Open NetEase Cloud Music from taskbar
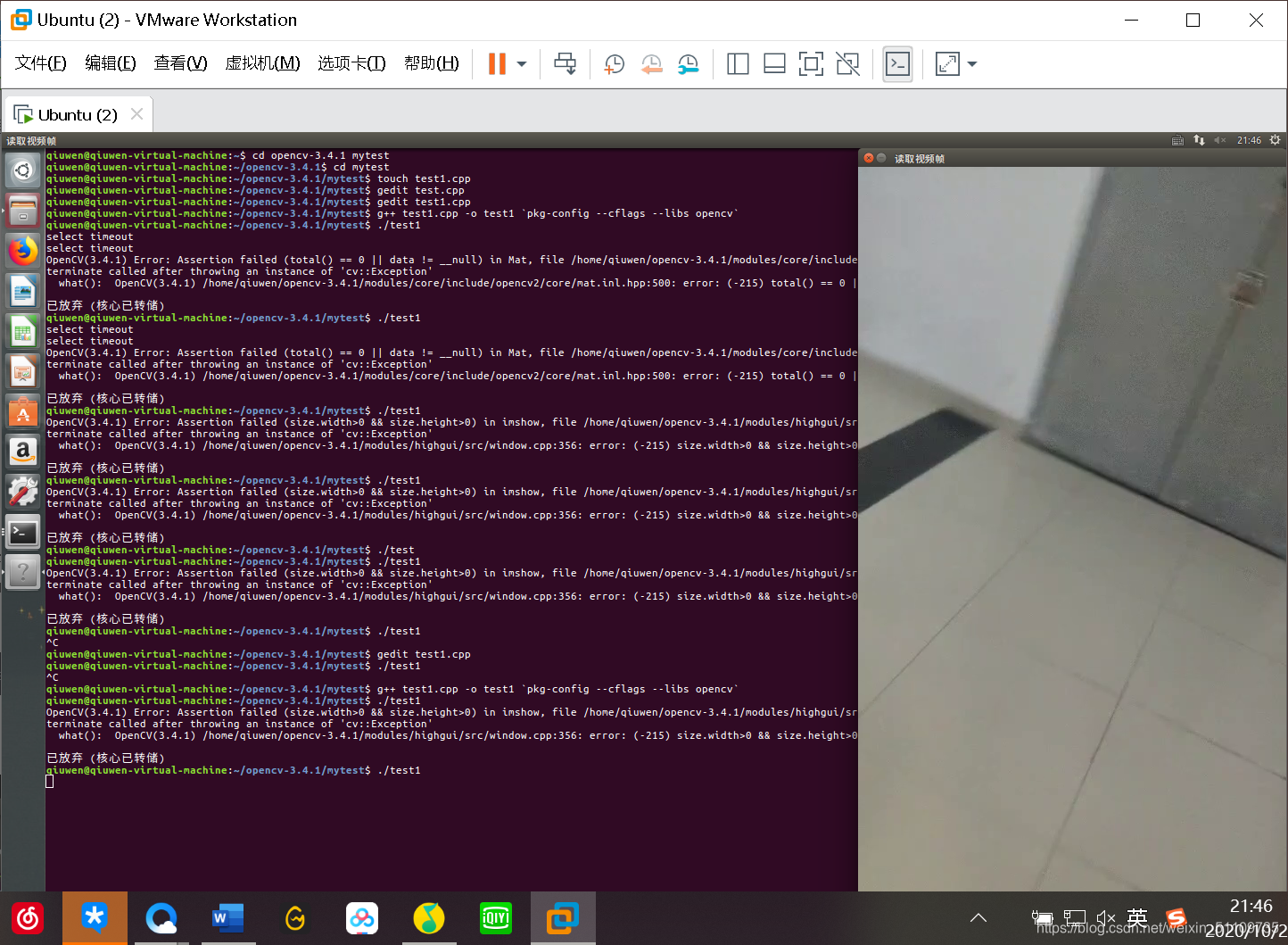Image resolution: width=1288 pixels, height=945 pixels. [x=29, y=918]
